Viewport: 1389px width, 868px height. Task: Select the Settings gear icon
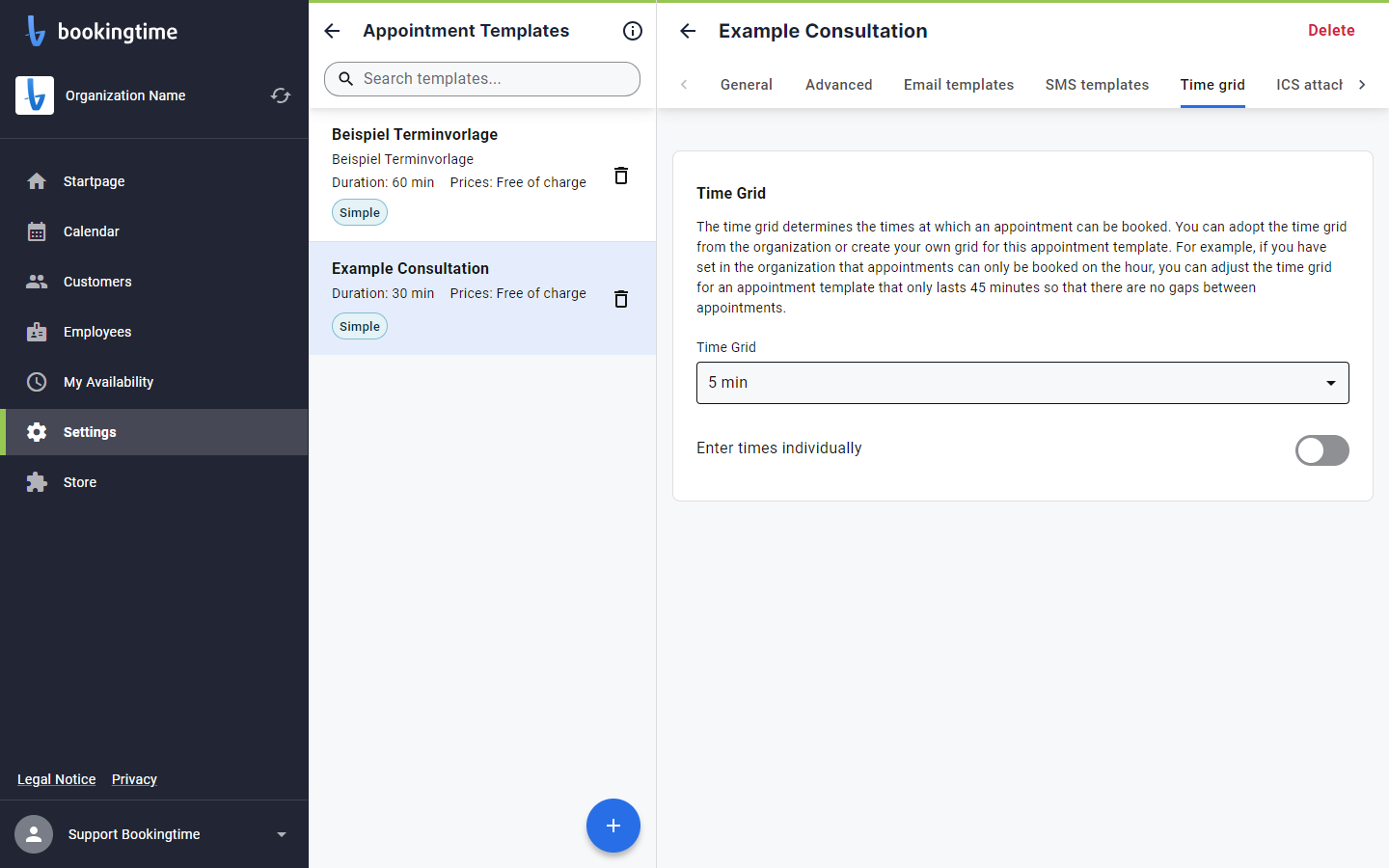coord(37,432)
